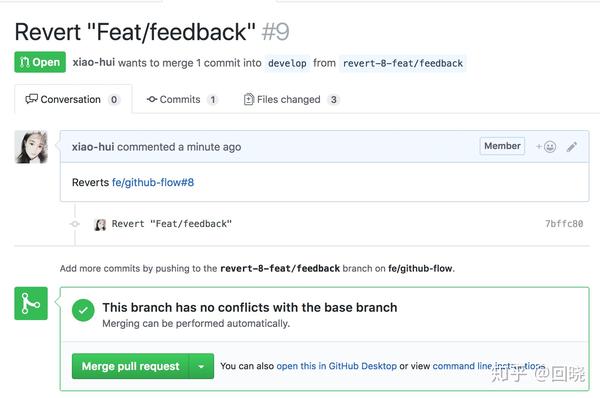The image size is (600, 398).
Task: Click the add reaction smiley icon
Action: [546, 147]
